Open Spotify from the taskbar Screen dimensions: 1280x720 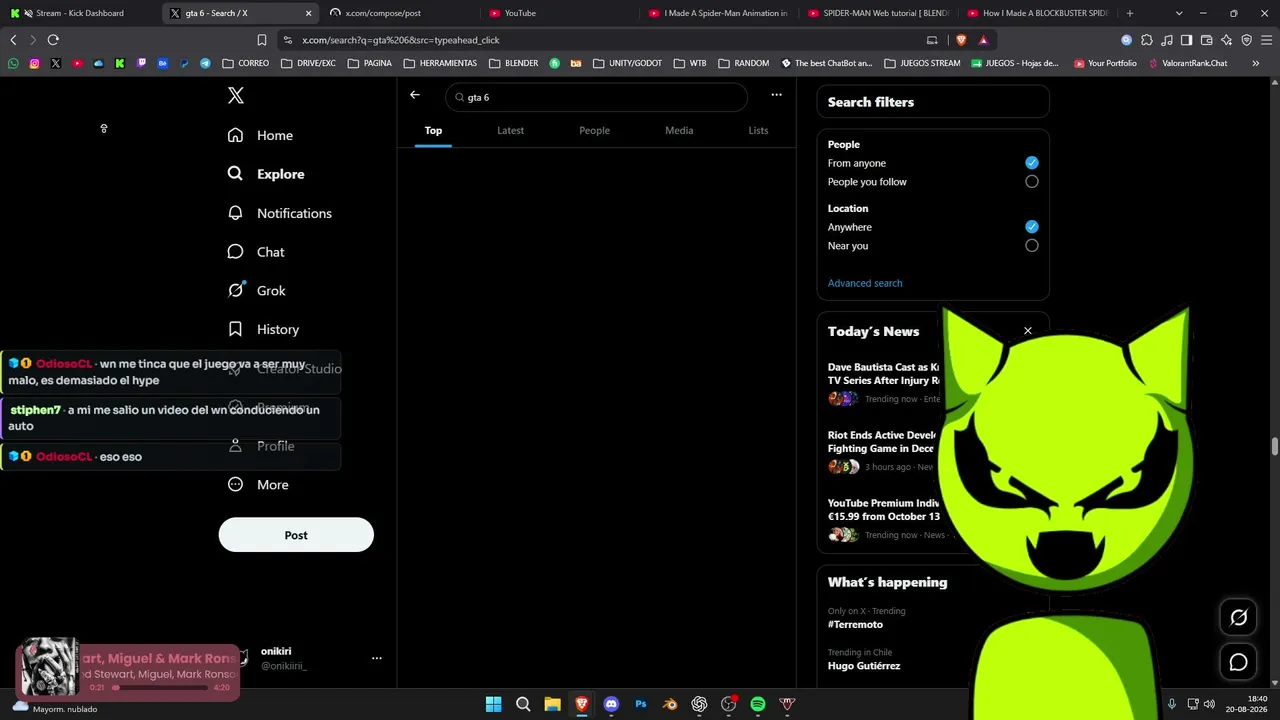tap(758, 704)
